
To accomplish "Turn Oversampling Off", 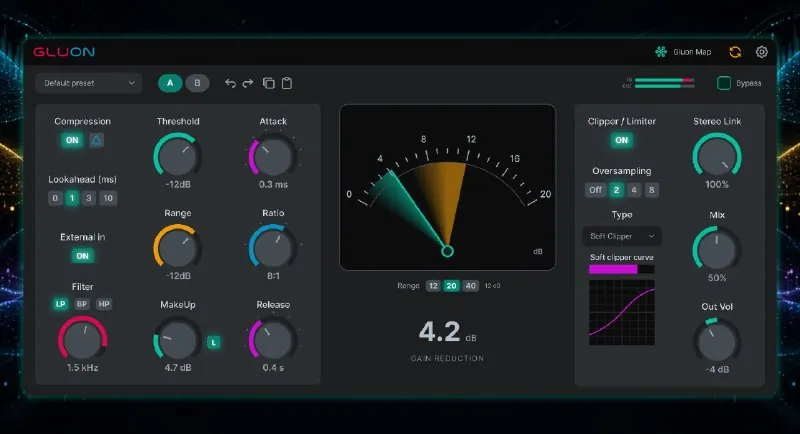I will 595,190.
